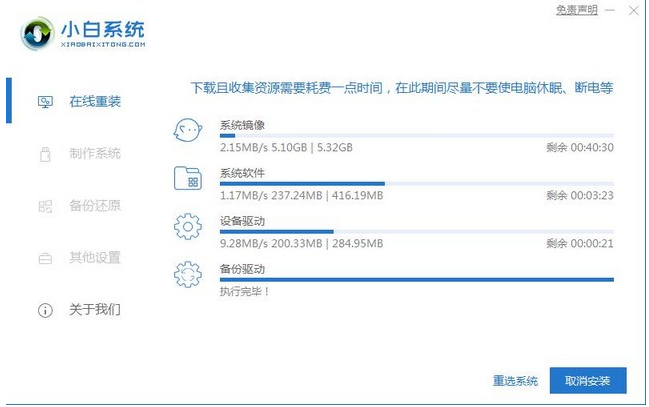
Task: Click the 其他设置 toolbox icon
Action: (x=45, y=258)
